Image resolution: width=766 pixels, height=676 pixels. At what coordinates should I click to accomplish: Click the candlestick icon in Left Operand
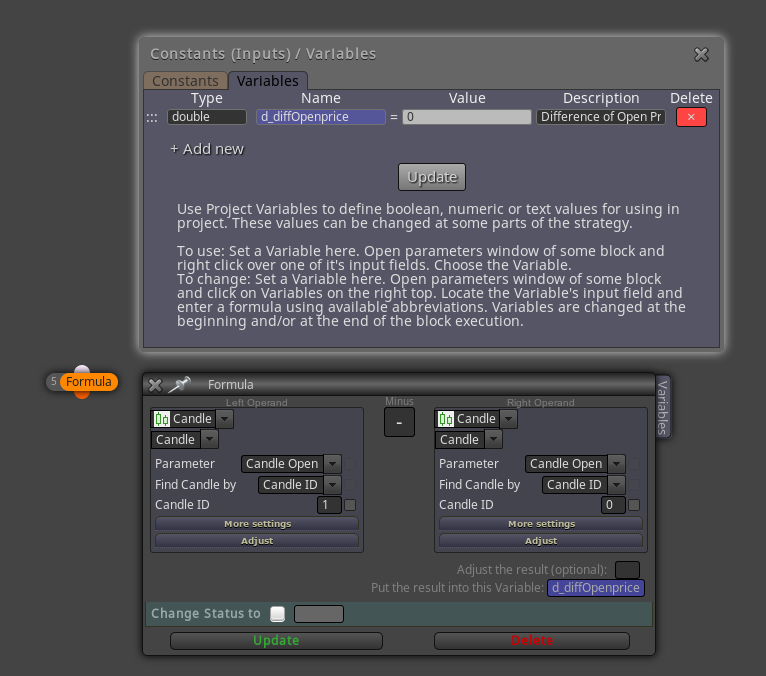[162, 419]
